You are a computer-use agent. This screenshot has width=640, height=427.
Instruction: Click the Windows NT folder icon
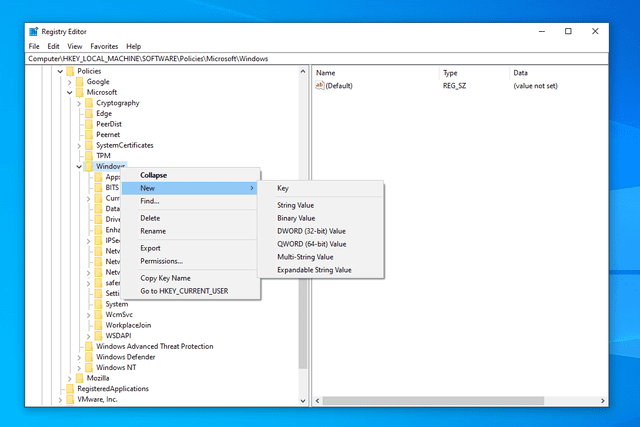(89, 367)
